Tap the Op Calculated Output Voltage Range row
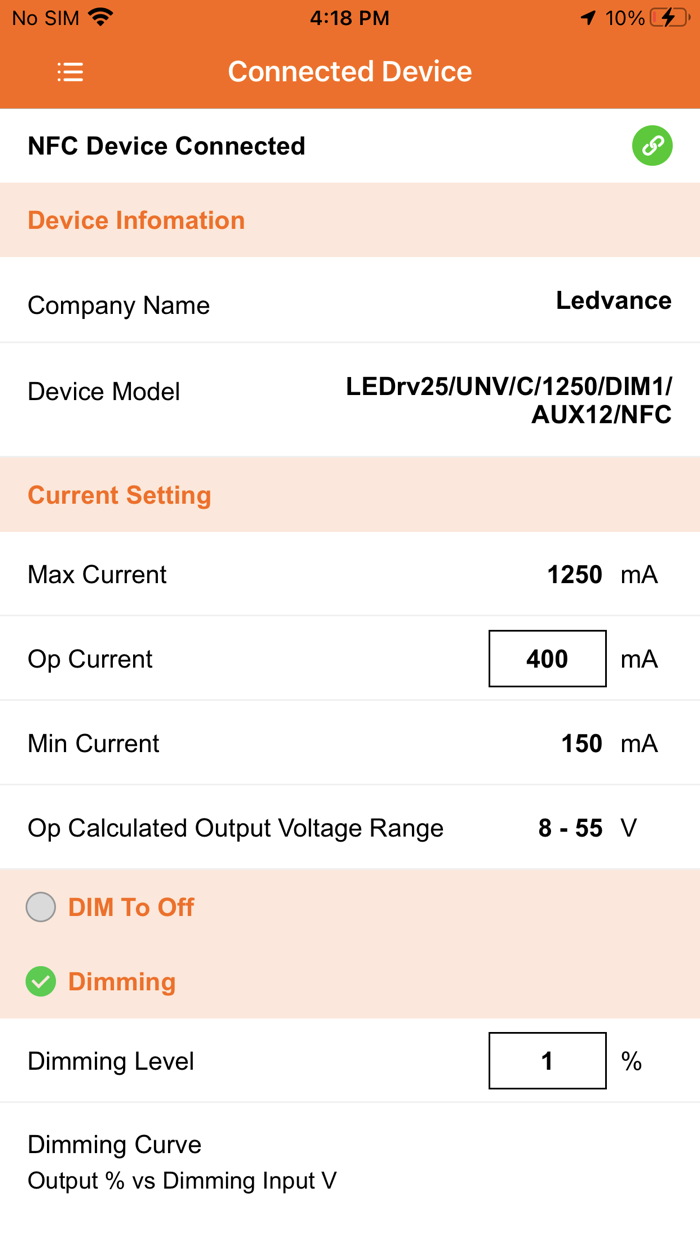 pos(235,828)
